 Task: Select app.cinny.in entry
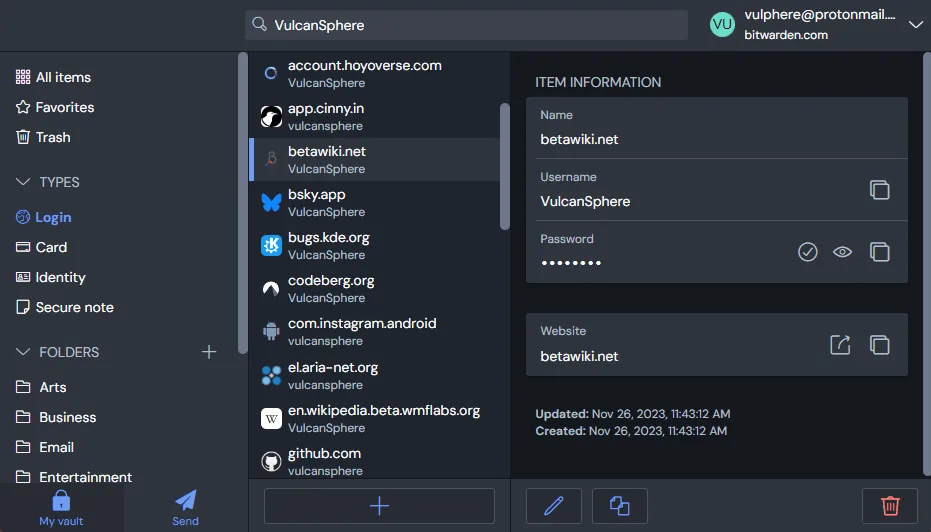pyautogui.click(x=374, y=116)
